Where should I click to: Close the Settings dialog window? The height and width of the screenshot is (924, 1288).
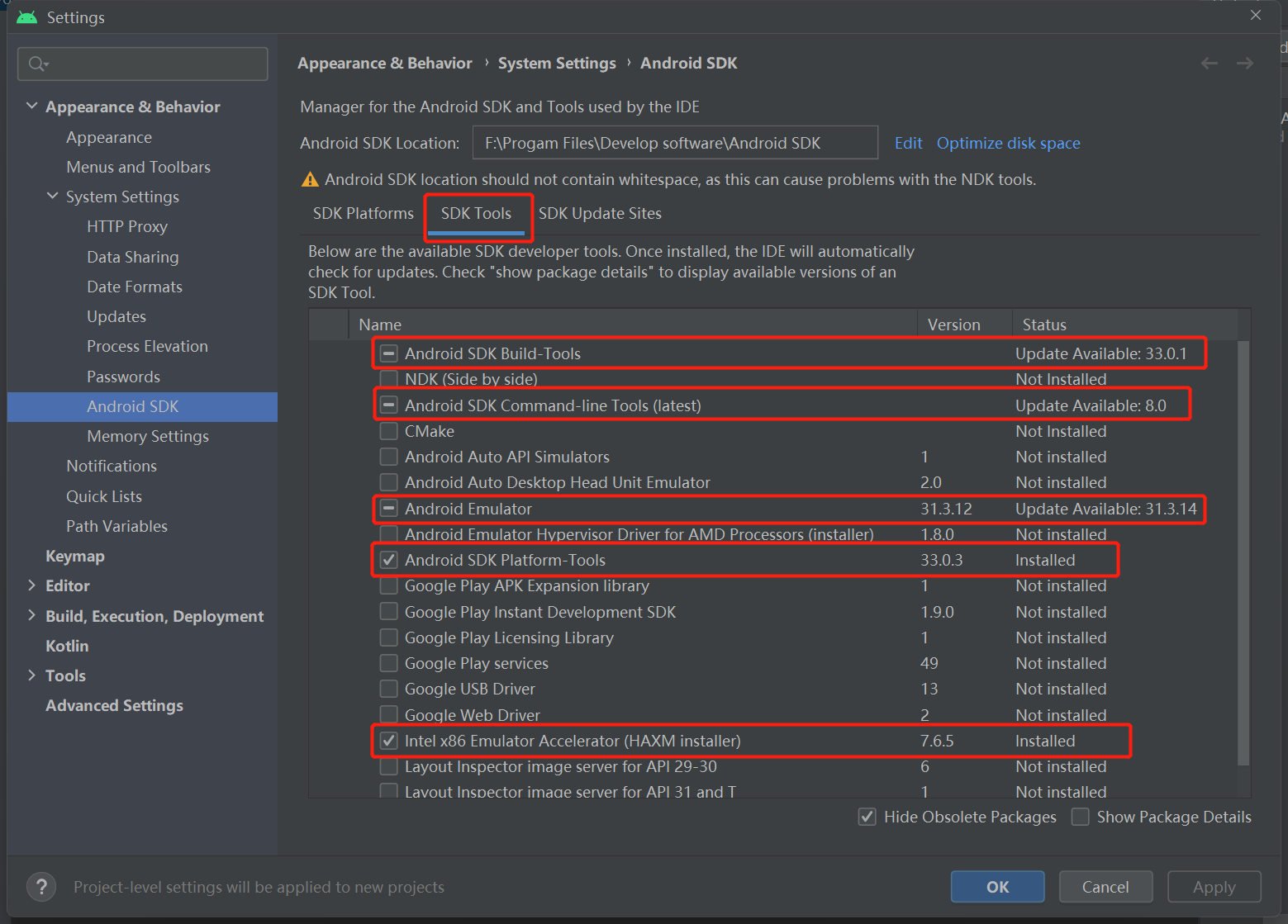click(x=1256, y=16)
